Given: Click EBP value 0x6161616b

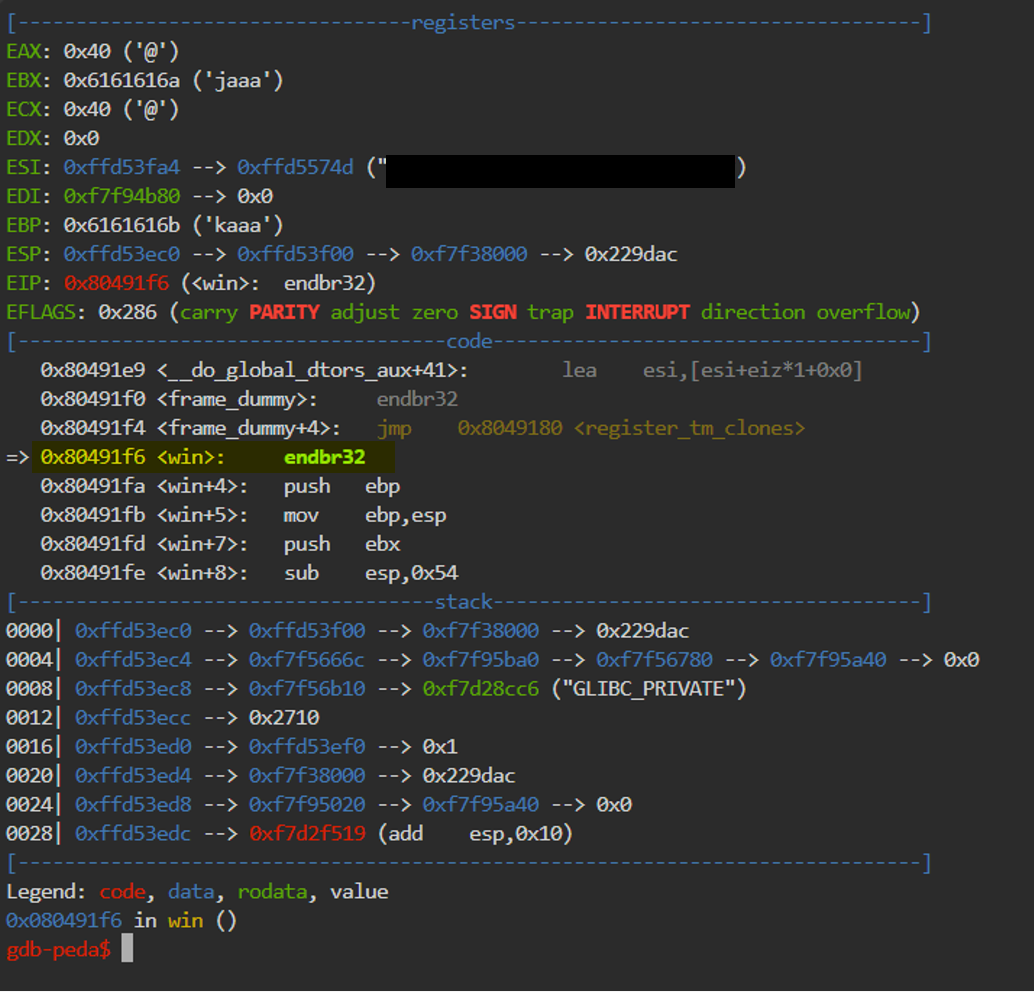Looking at the screenshot, I should [x=121, y=226].
